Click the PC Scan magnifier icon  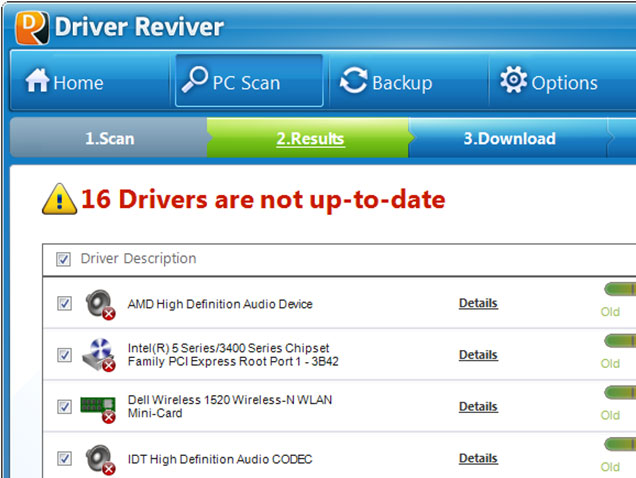(x=194, y=81)
